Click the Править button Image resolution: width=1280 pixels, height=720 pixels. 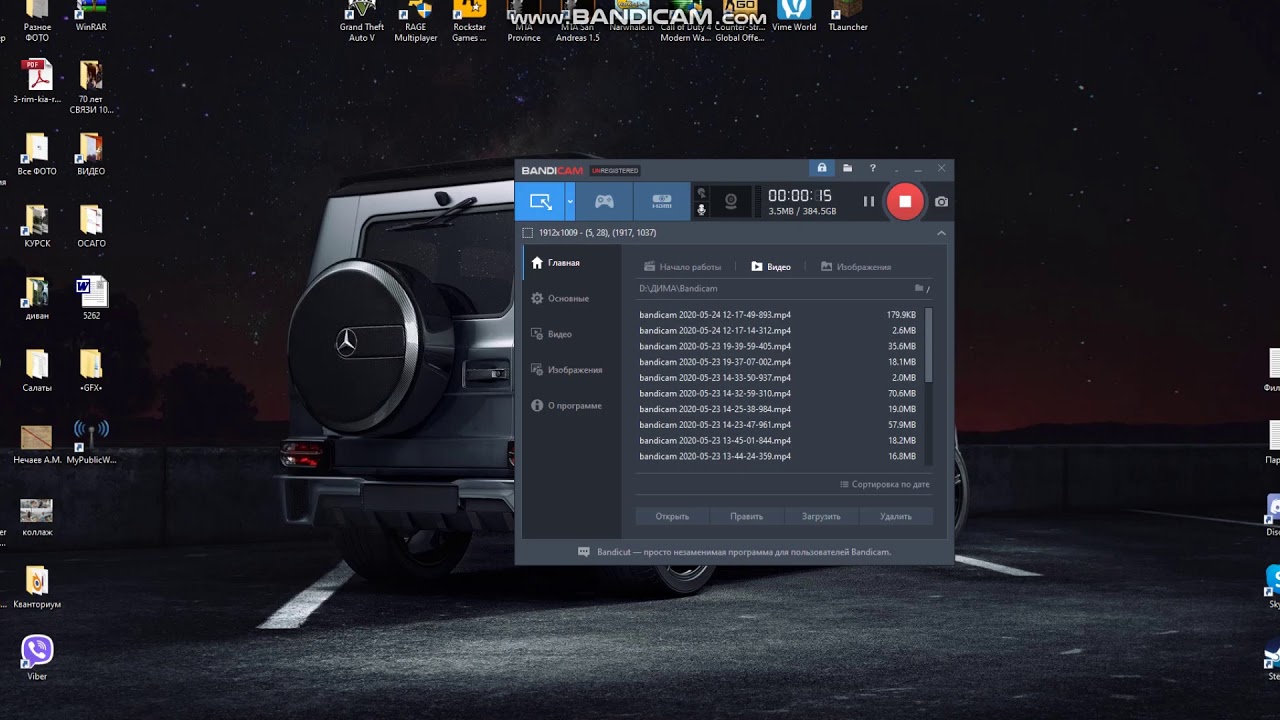click(x=746, y=516)
